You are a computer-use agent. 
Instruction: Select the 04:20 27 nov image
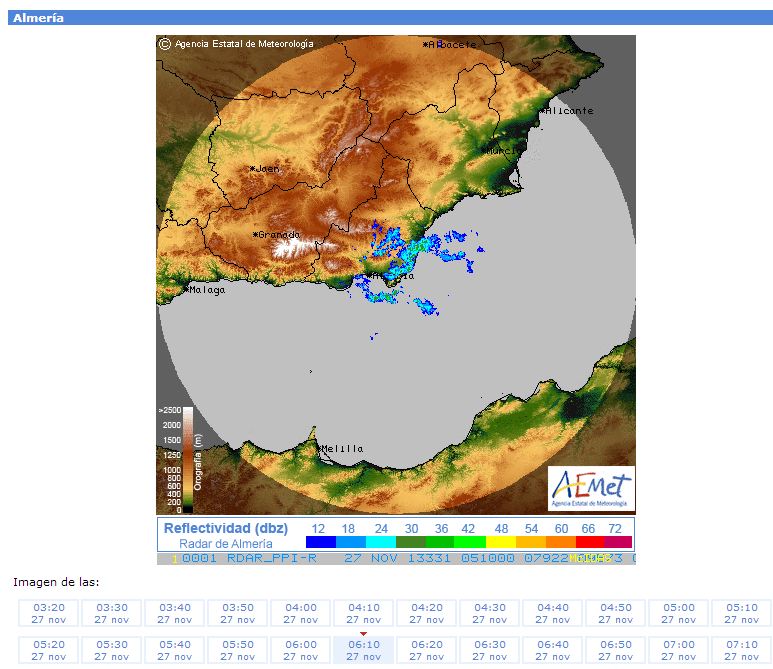point(427,613)
